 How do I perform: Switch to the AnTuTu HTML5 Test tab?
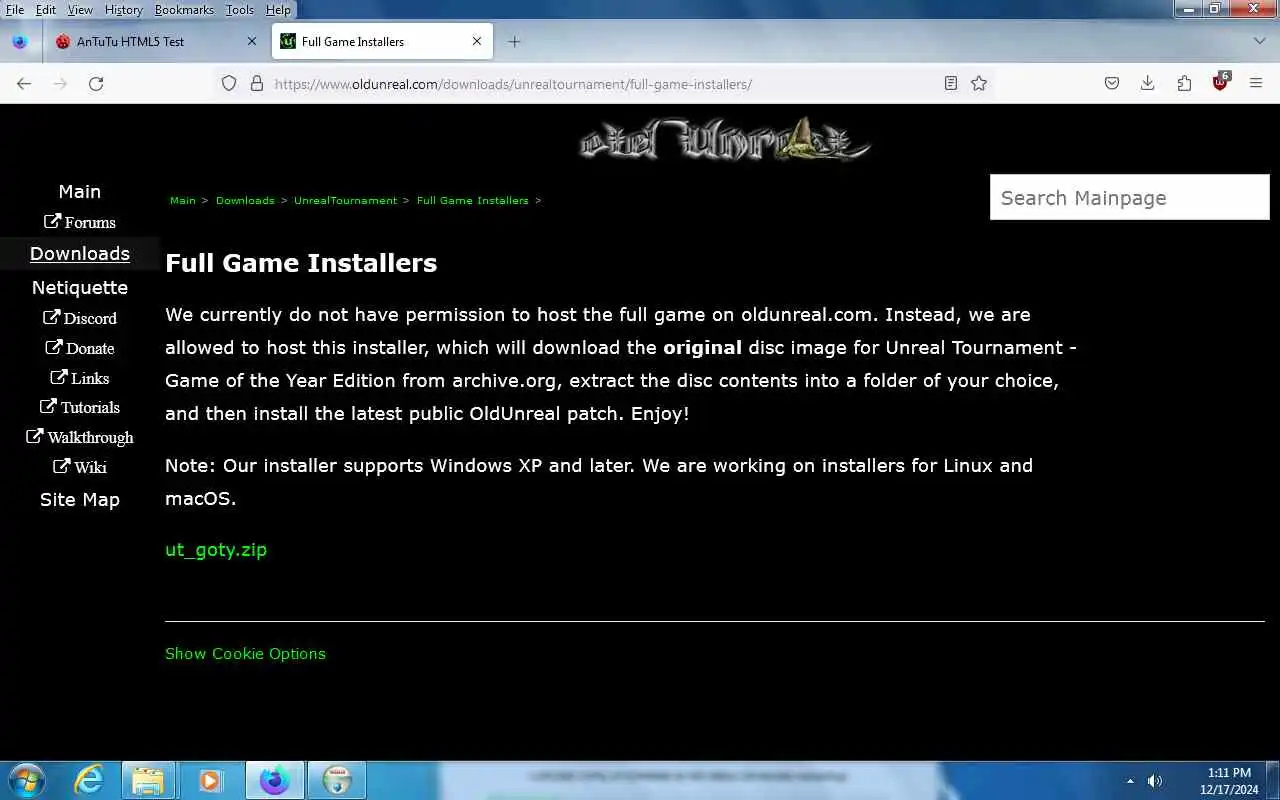(157, 42)
